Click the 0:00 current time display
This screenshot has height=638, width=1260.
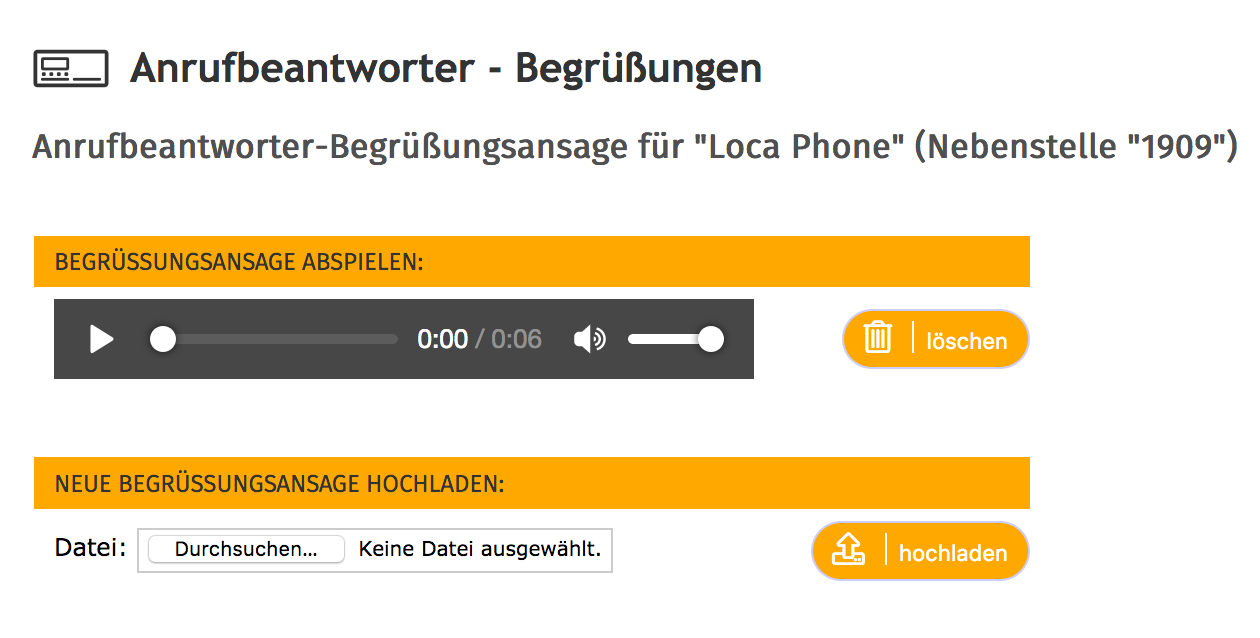point(442,340)
